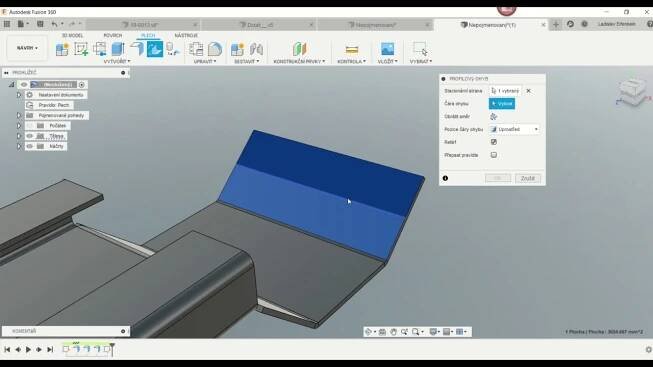Expand Počátek tree node

coord(19,125)
